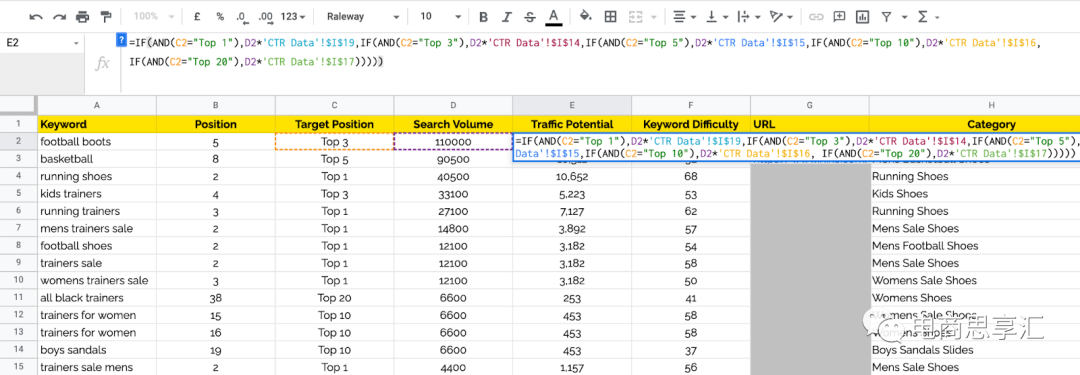Select the cell 'boys sandals'
The width and height of the screenshot is (1080, 375).
click(96, 350)
